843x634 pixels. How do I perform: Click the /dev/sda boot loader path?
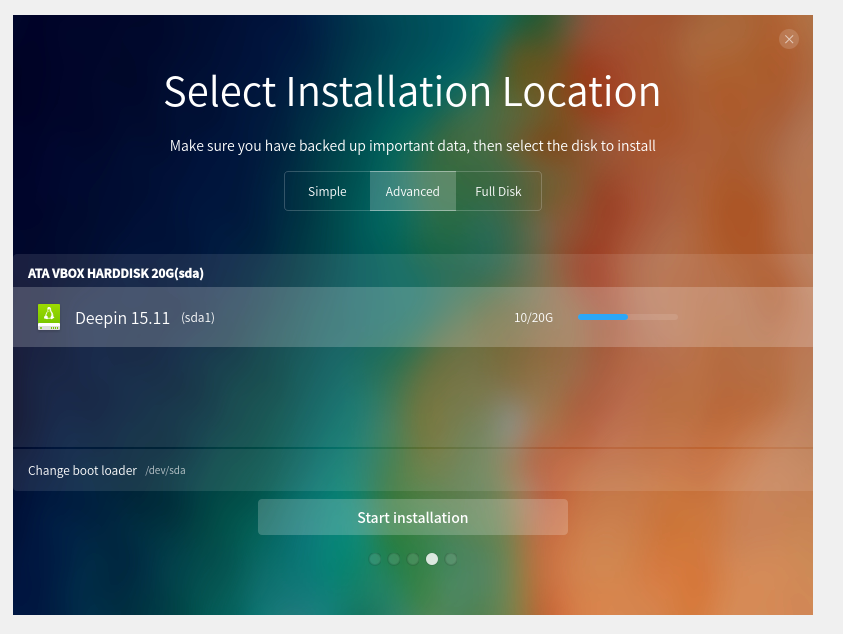pos(166,471)
